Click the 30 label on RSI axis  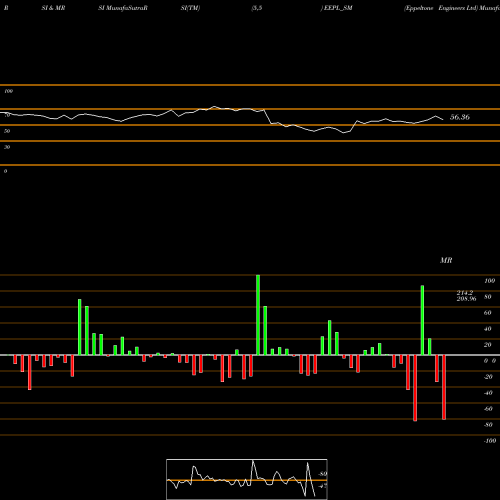pos(7,147)
